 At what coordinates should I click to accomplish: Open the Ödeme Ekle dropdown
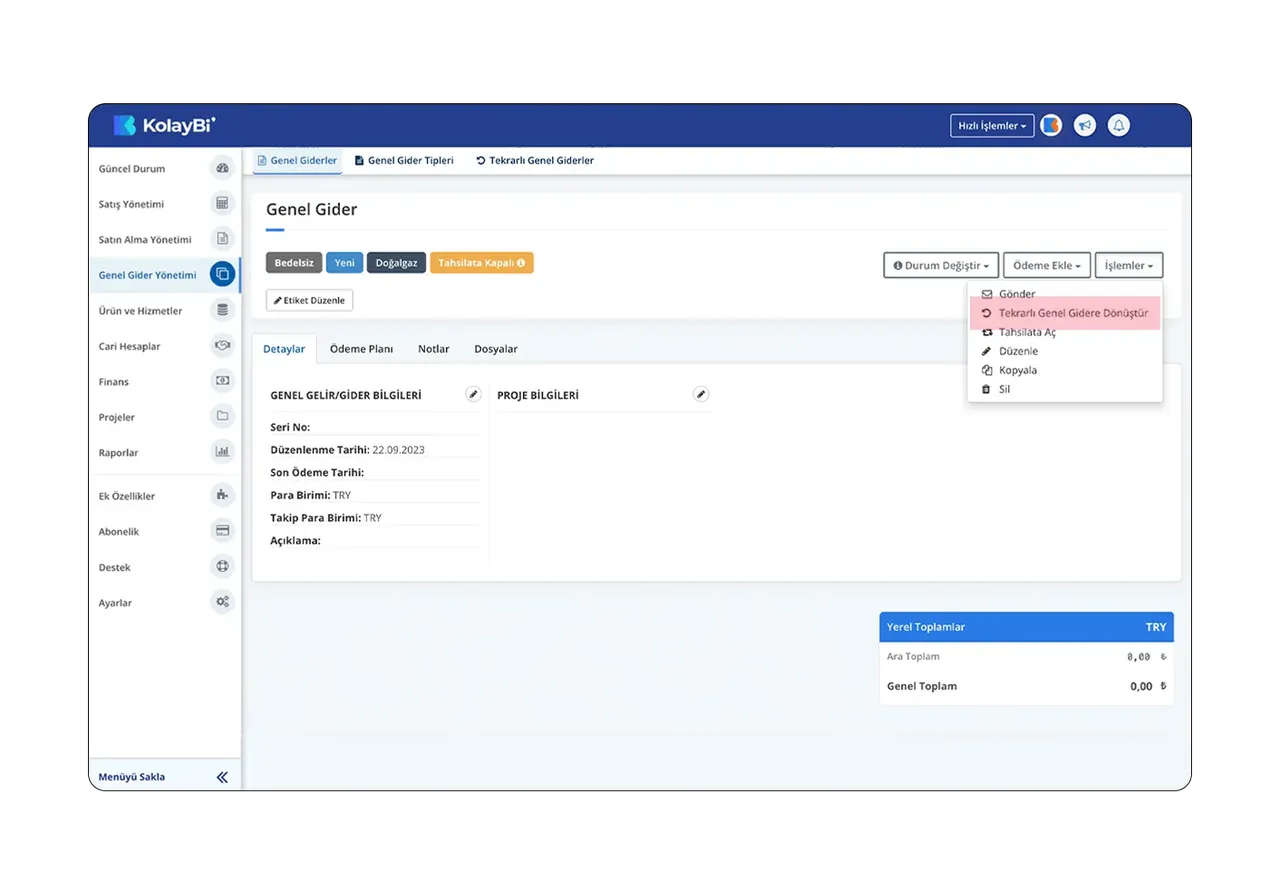click(x=1047, y=265)
